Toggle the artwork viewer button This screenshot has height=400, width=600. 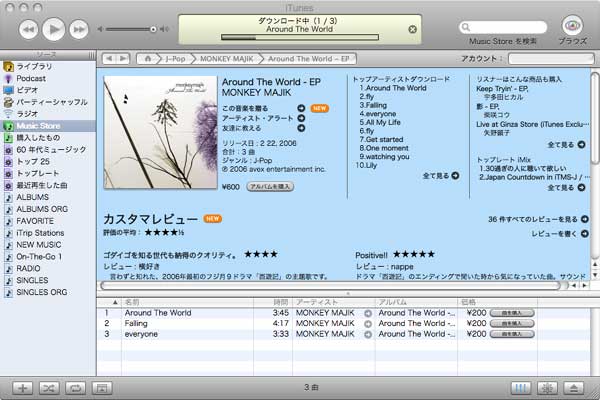102,388
